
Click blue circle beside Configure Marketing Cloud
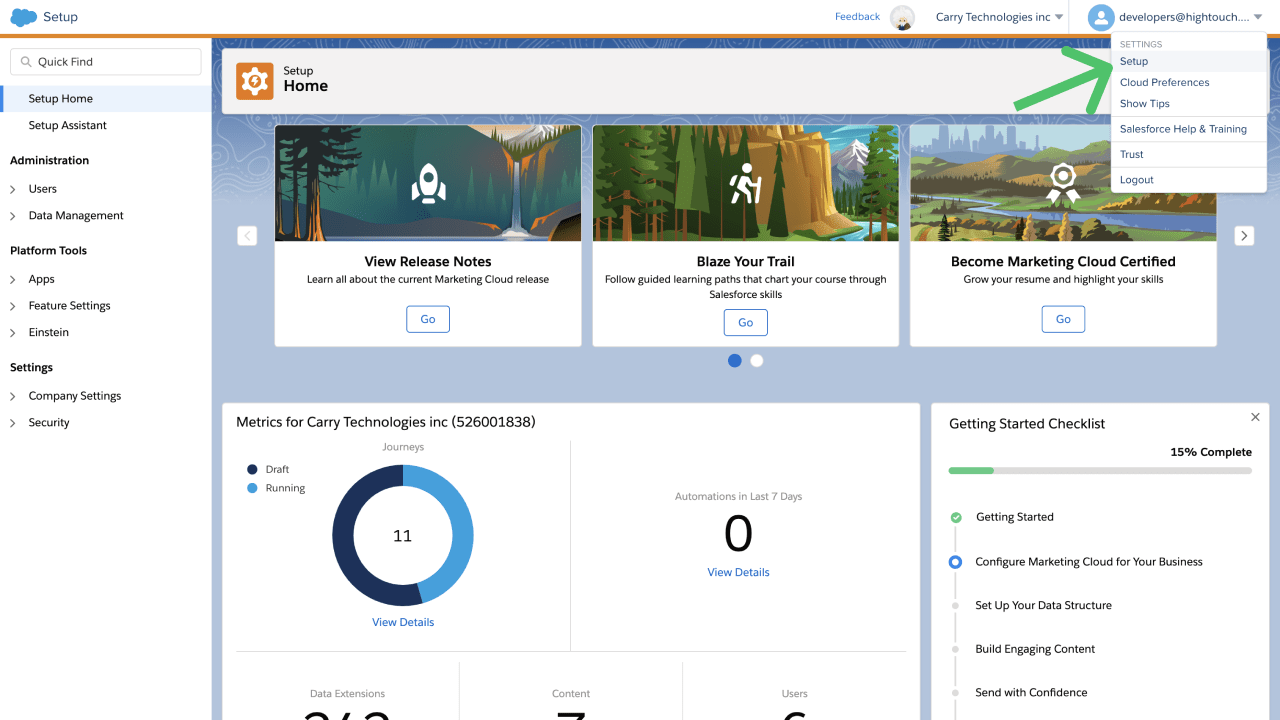[x=956, y=562]
